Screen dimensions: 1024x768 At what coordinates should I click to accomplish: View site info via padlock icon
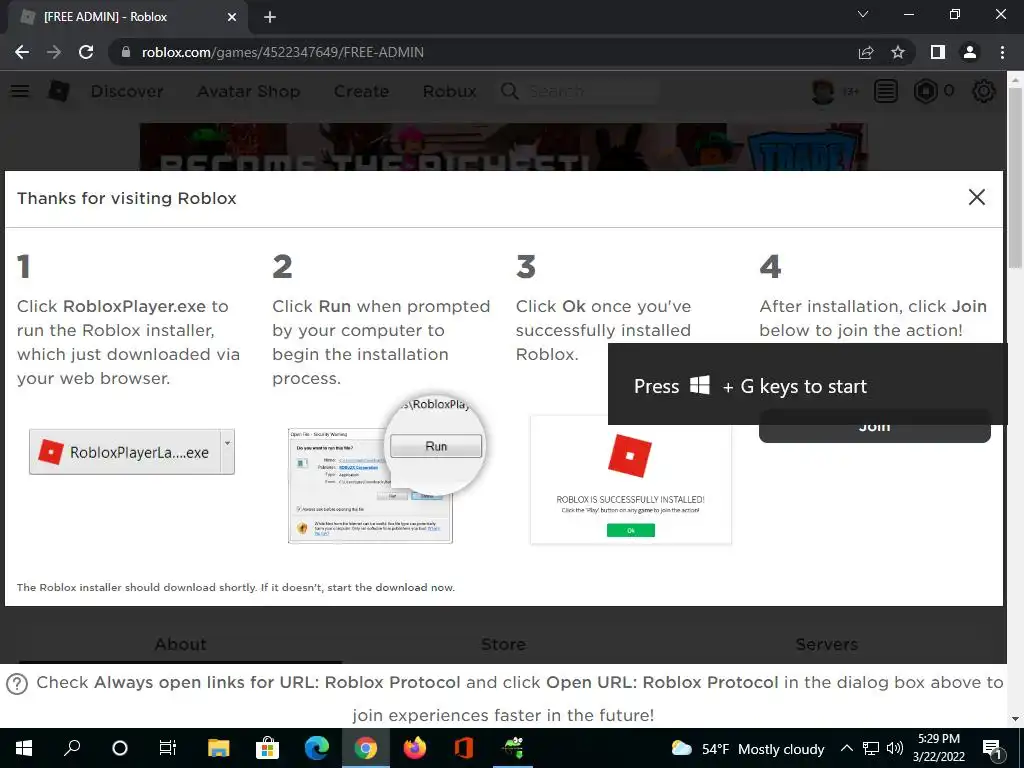point(126,52)
